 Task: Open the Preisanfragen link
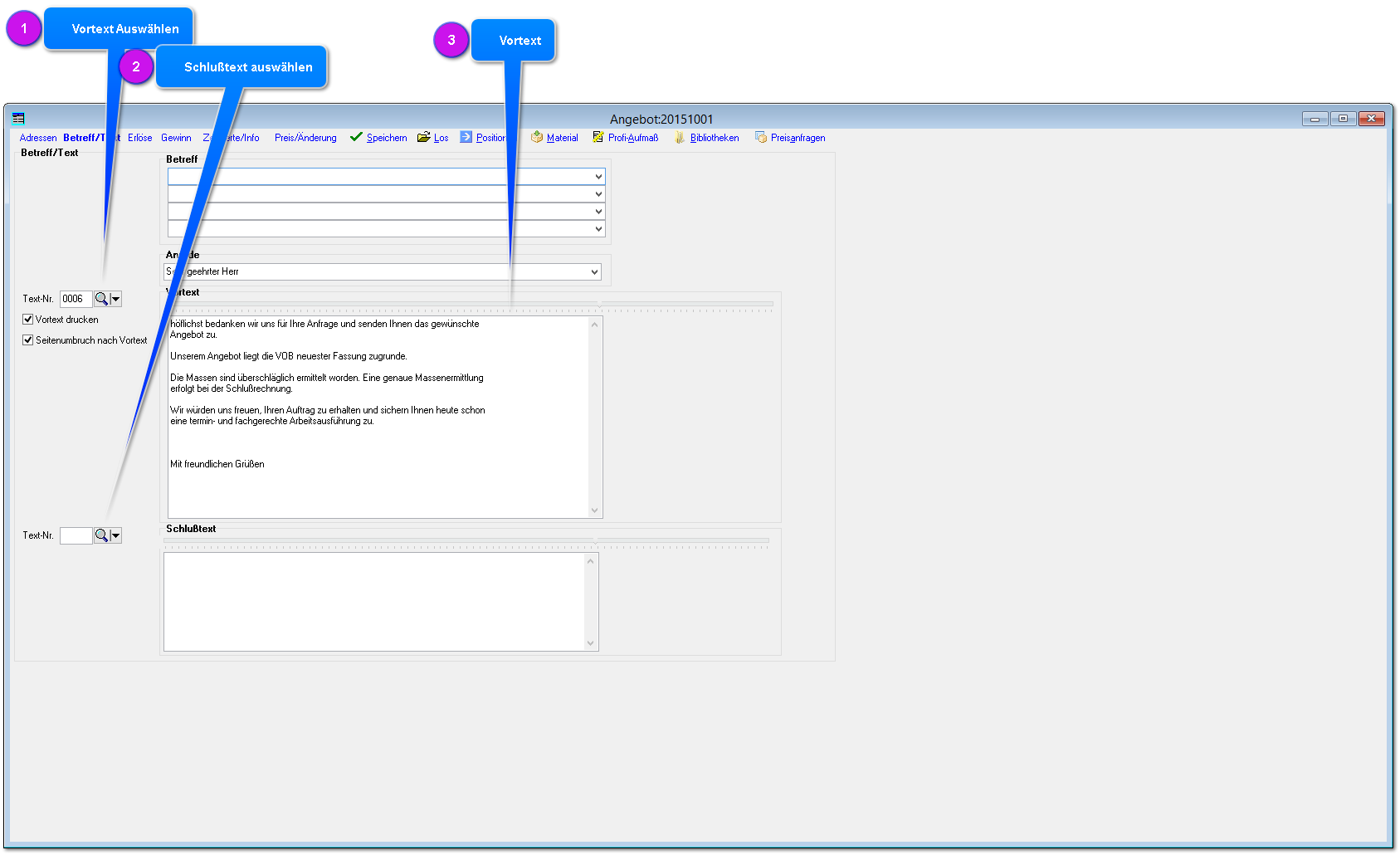pos(798,138)
